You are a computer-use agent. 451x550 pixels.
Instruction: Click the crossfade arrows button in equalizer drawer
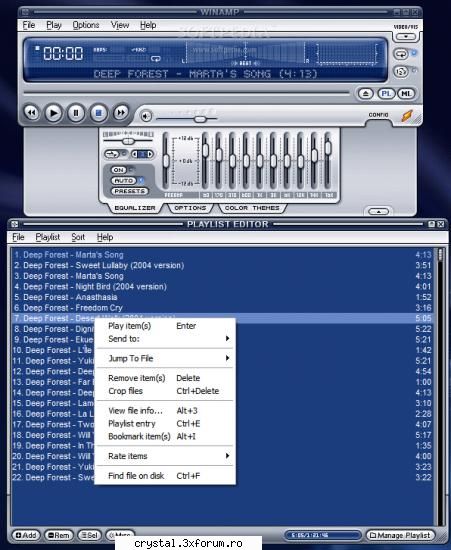(x=112, y=154)
